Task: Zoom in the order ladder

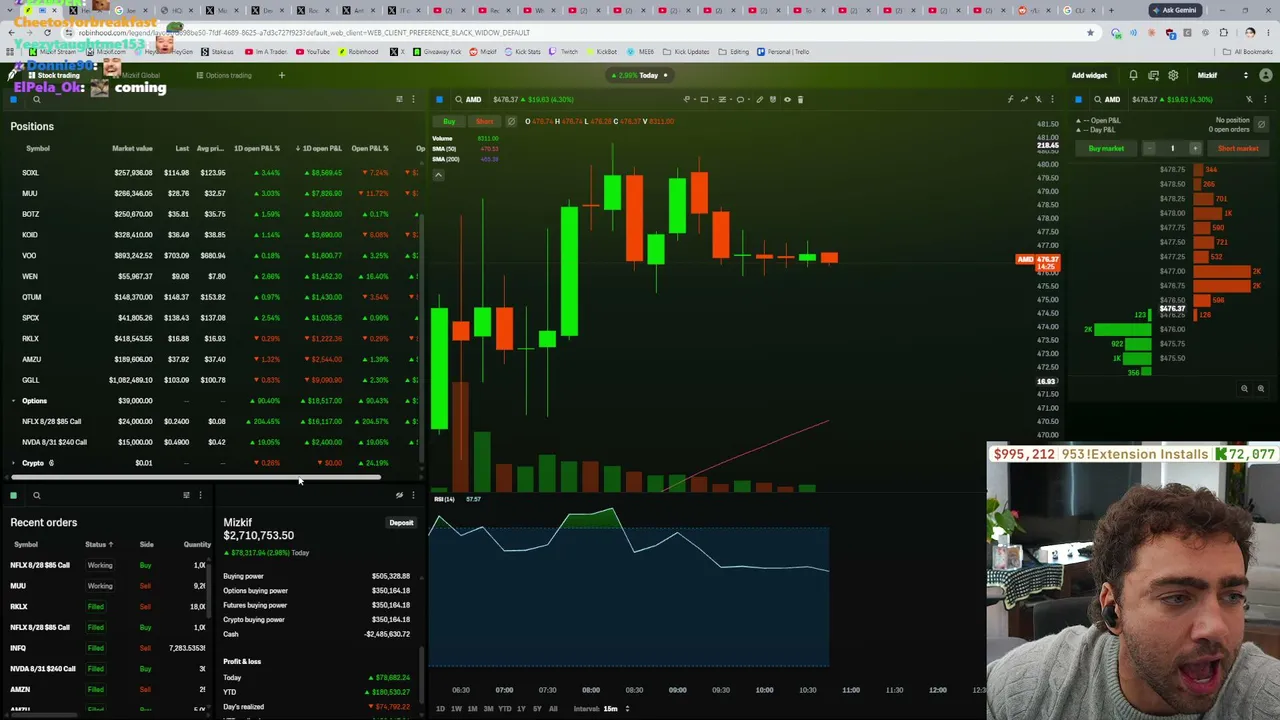Action: 1260,389
